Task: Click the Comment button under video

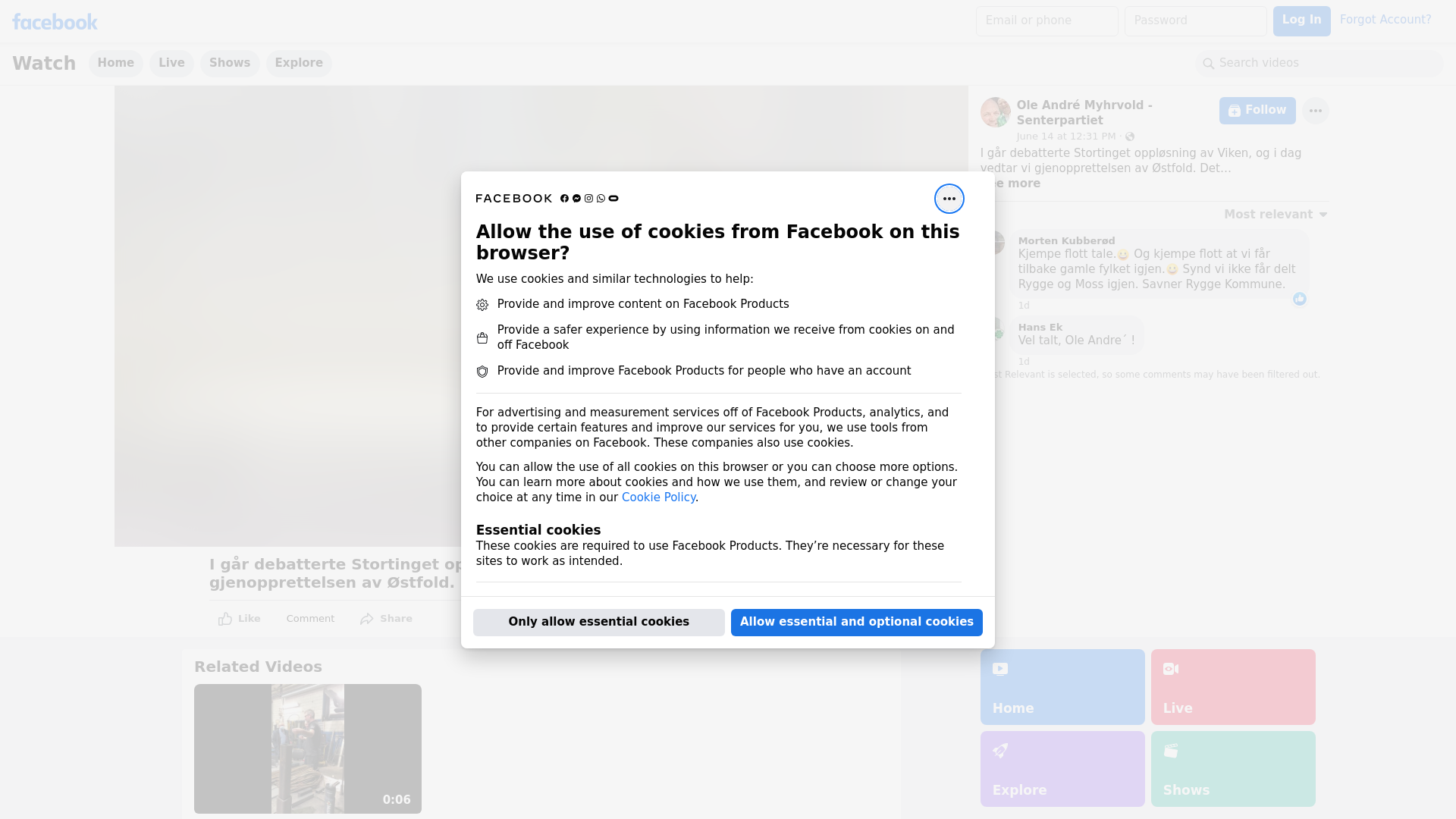Action: click(x=310, y=619)
